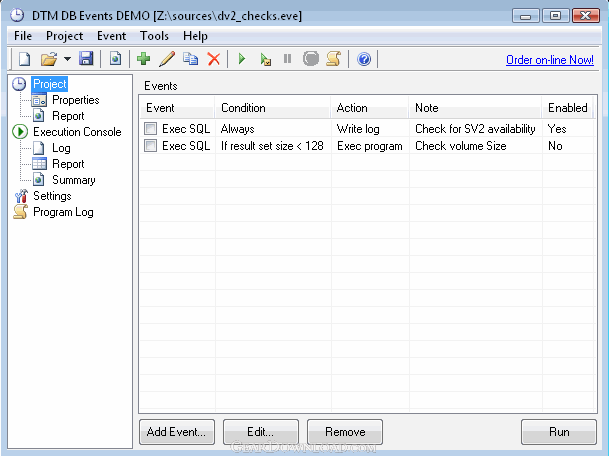This screenshot has width=609, height=456.
Task: Open the Help menu
Action: click(195, 36)
